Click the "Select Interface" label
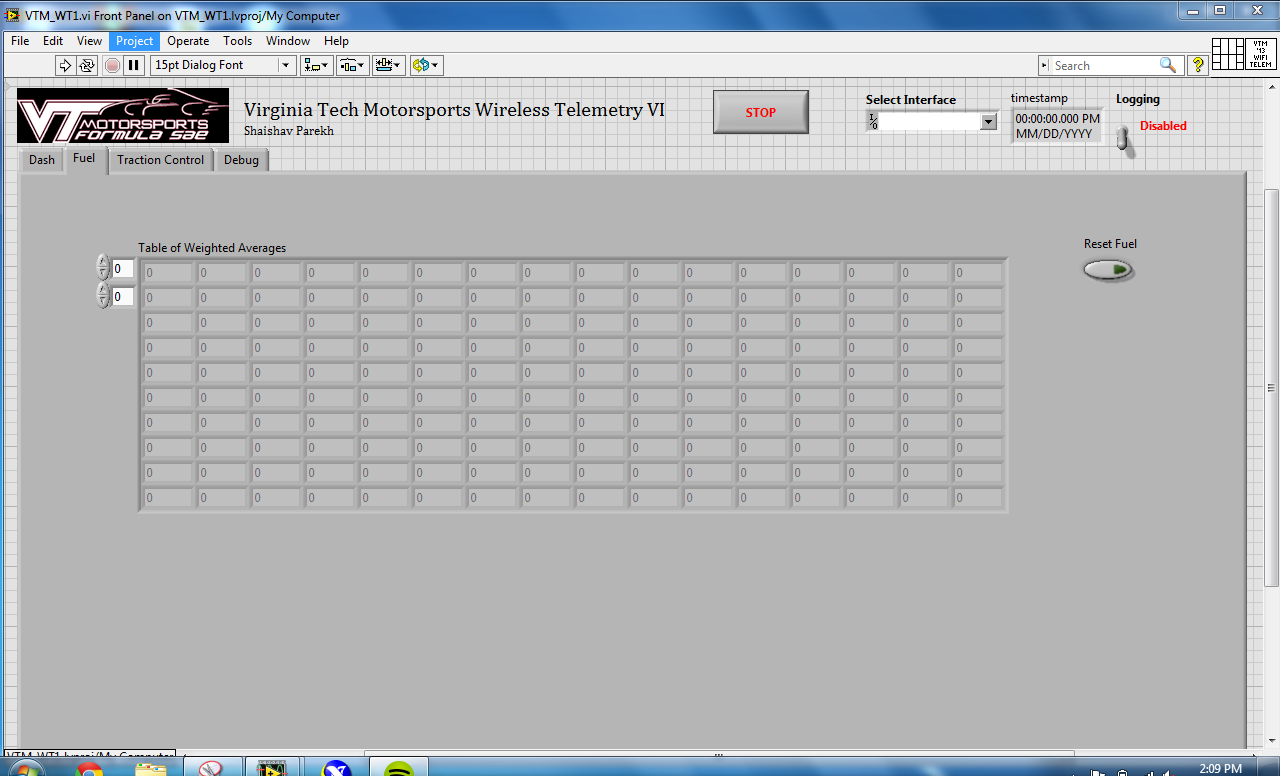The height and width of the screenshot is (776, 1280). pyautogui.click(x=911, y=100)
